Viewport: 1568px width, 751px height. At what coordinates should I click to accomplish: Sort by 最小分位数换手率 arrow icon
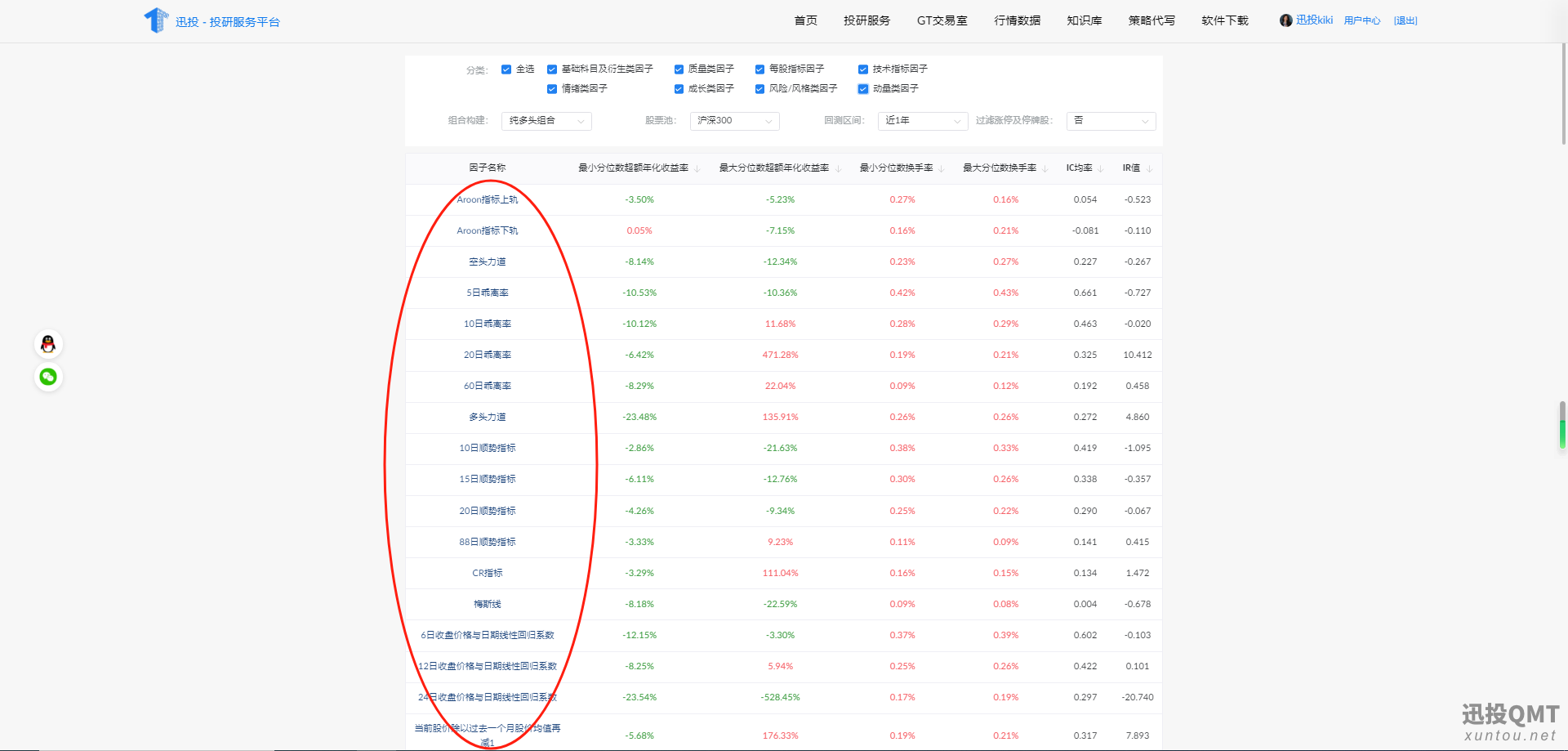[942, 168]
